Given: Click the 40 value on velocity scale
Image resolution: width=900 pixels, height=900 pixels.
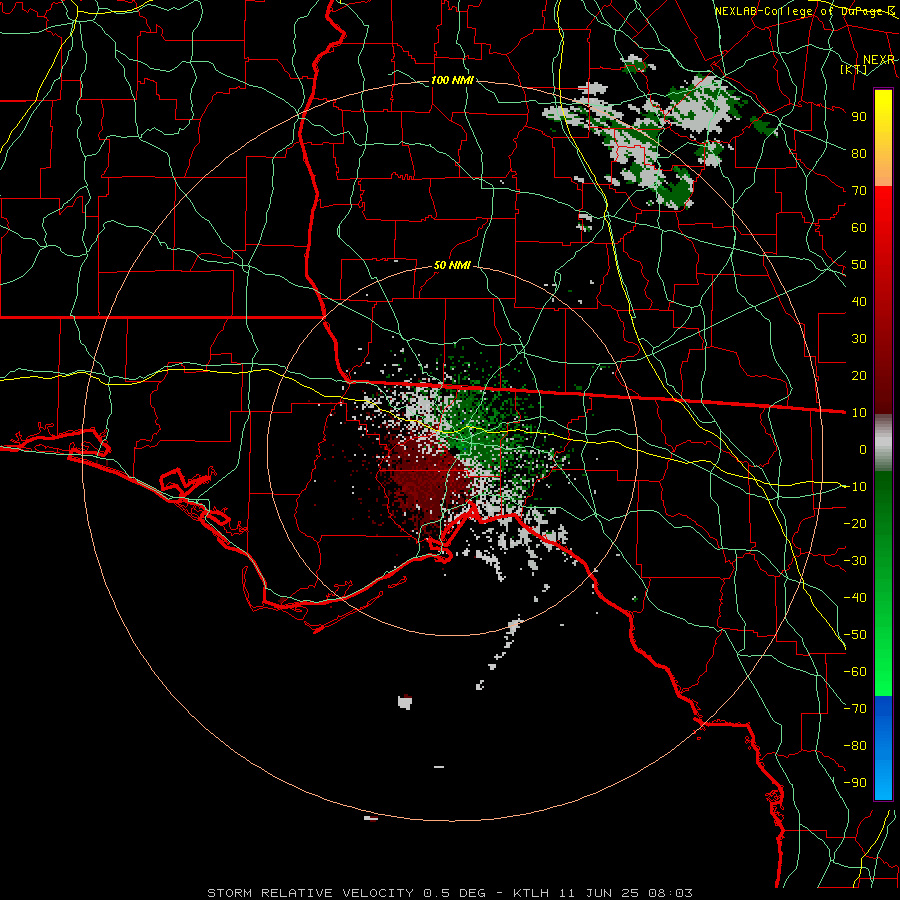Looking at the screenshot, I should [x=859, y=301].
